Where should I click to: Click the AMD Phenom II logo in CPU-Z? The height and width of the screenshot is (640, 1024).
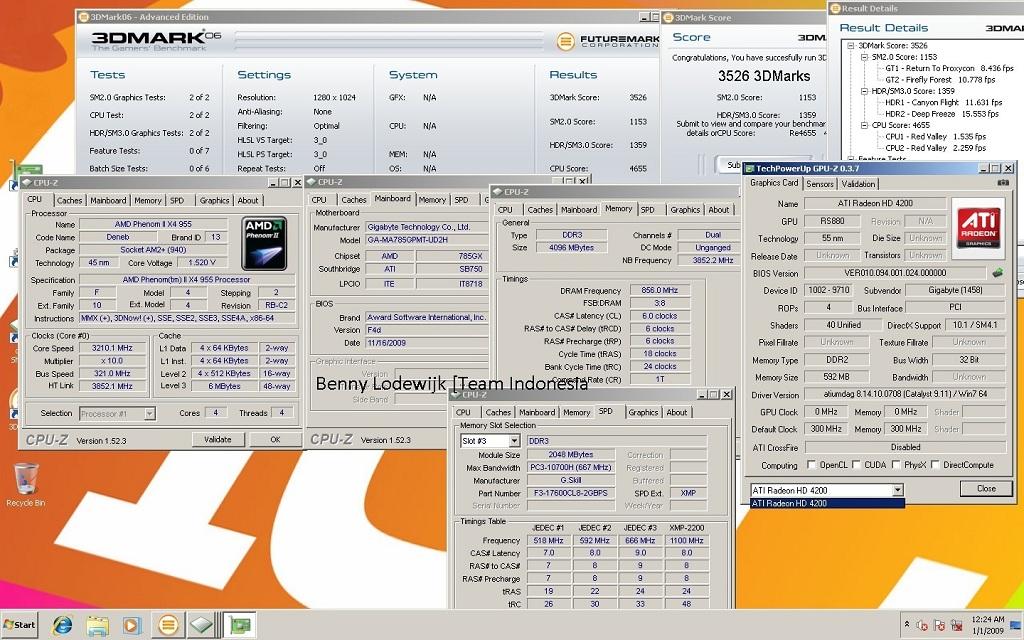tap(264, 243)
